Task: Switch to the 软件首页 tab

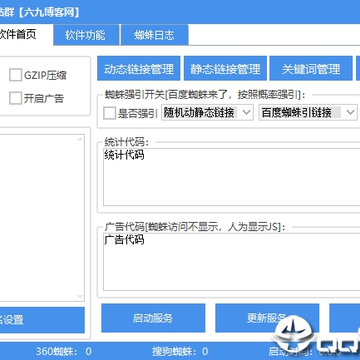Action: coord(23,34)
